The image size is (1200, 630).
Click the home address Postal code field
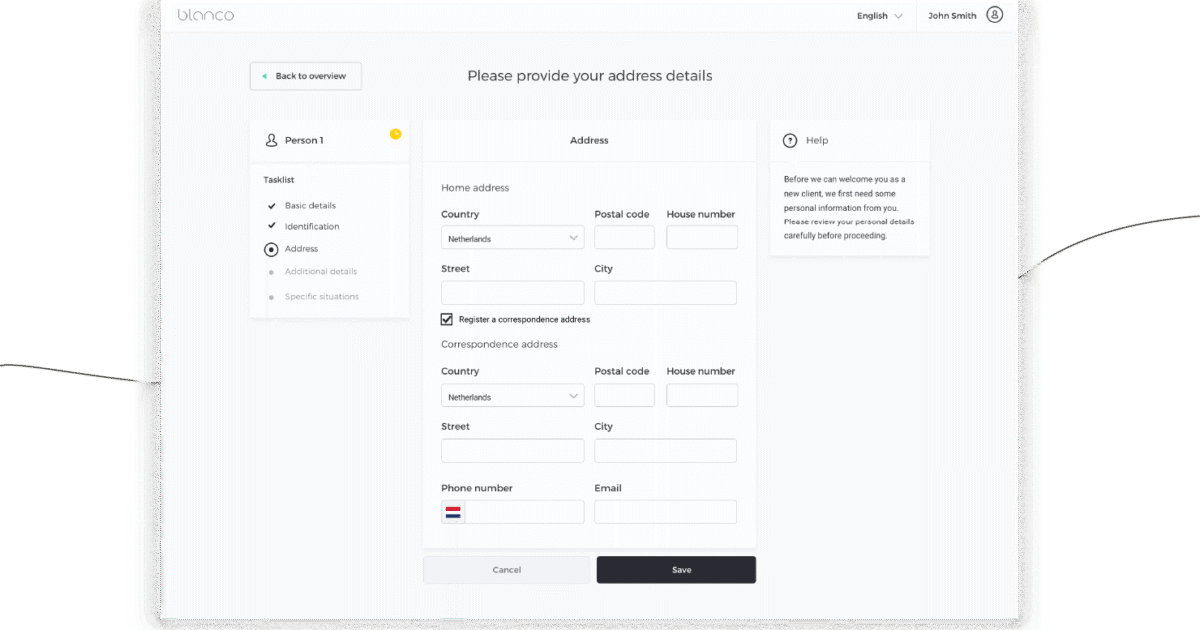click(624, 237)
